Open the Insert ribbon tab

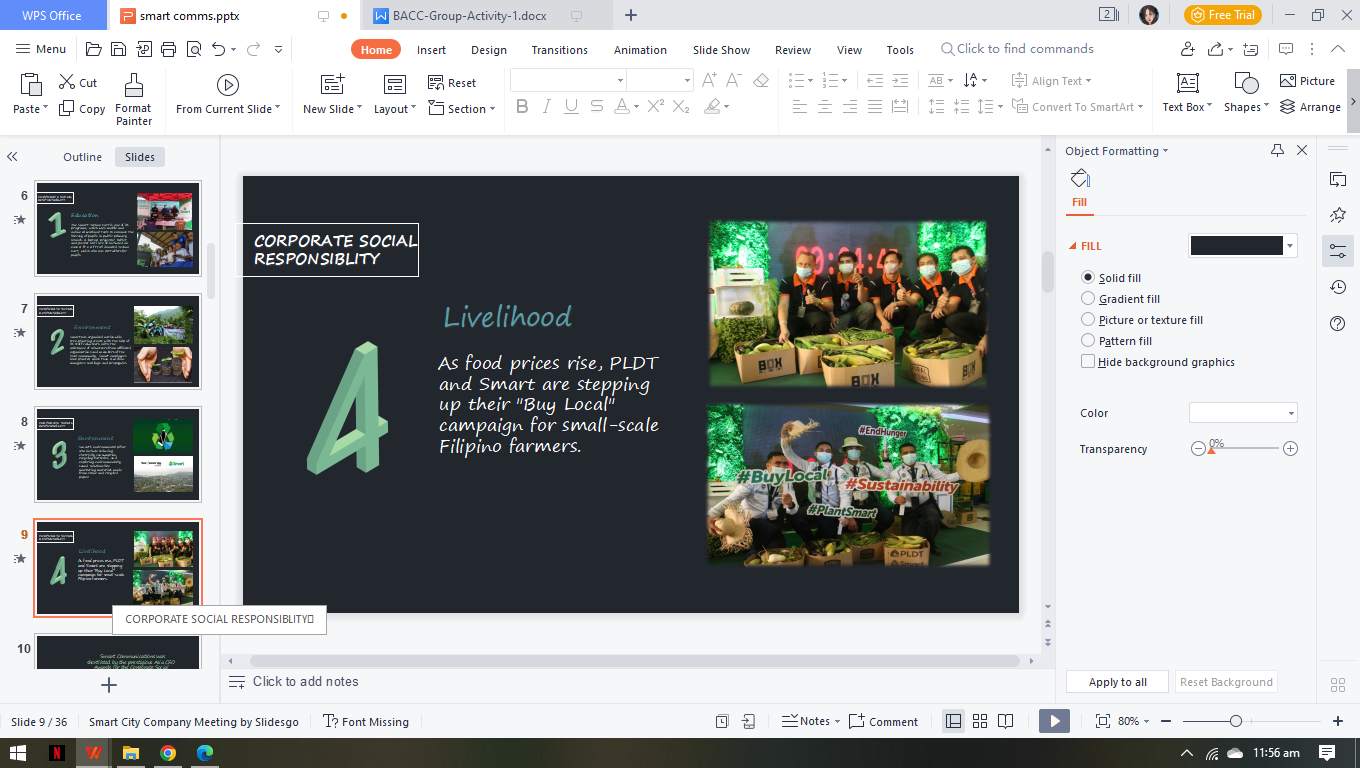(432, 50)
